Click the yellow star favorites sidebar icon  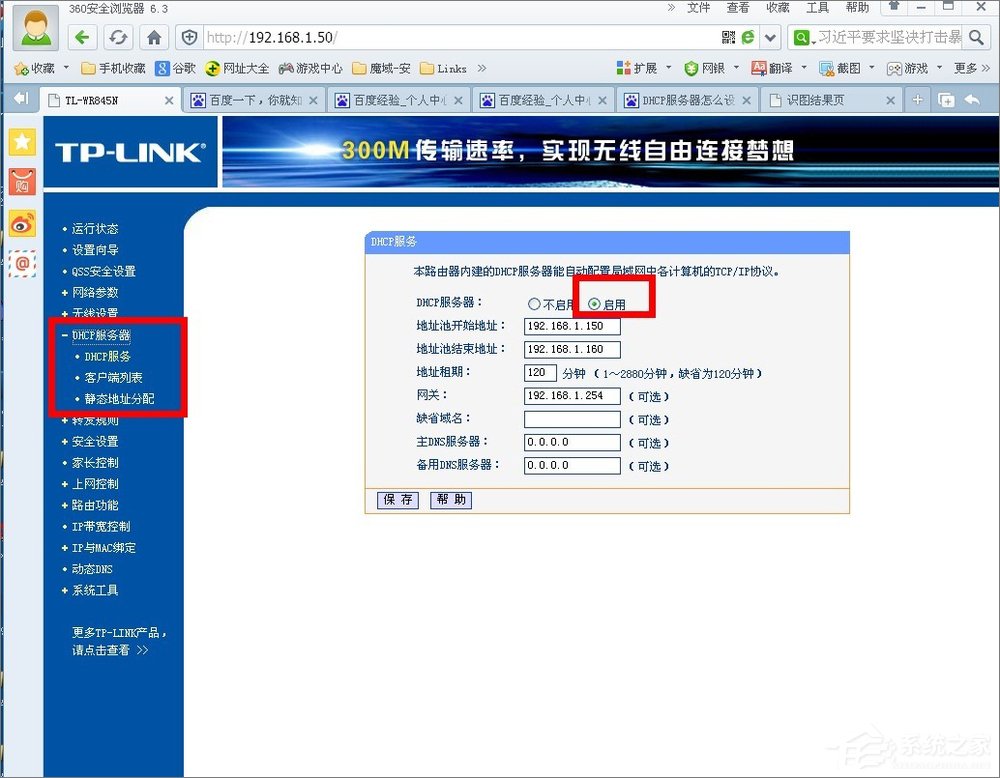tap(22, 142)
